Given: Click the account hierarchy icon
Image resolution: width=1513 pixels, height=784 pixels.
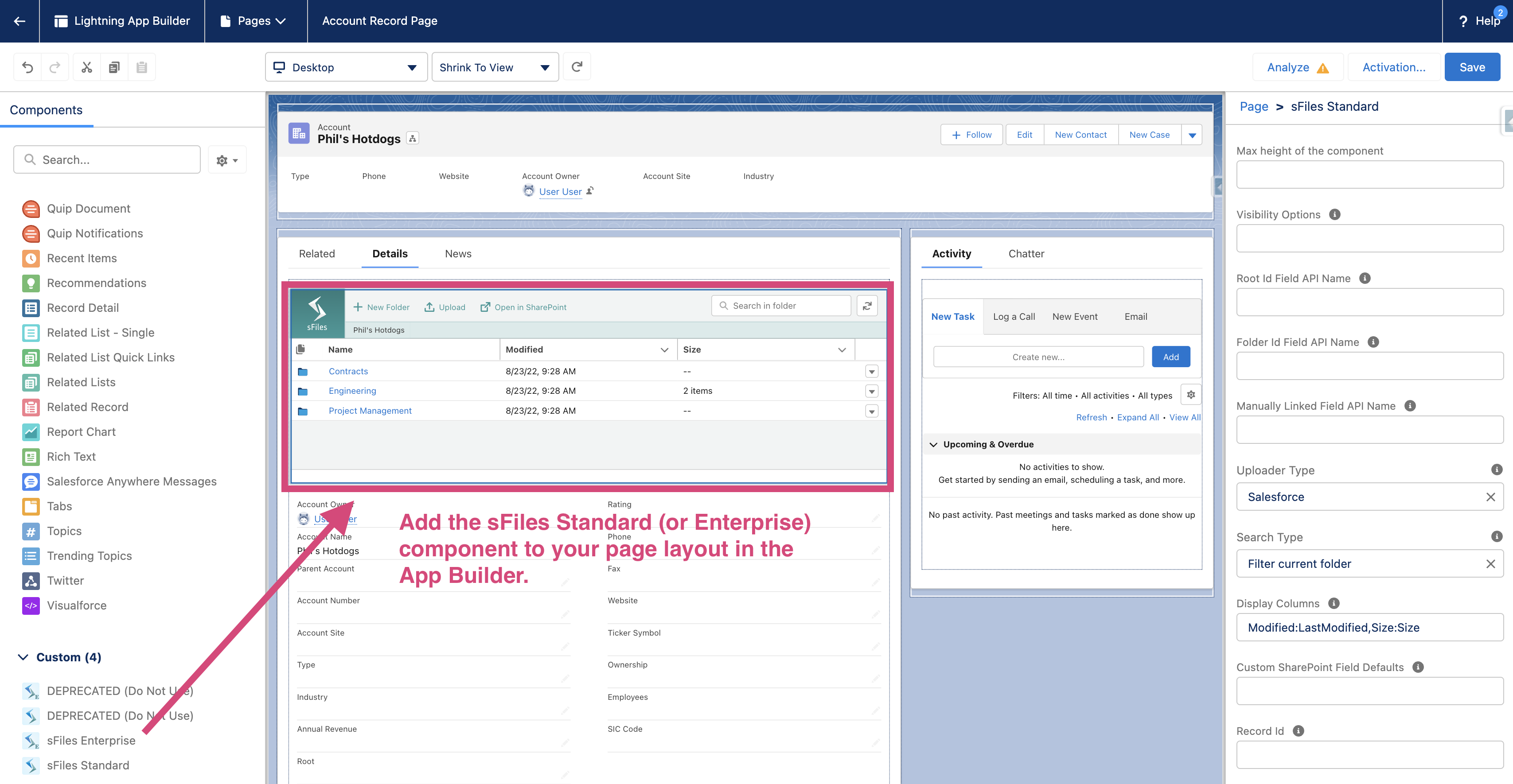Looking at the screenshot, I should click(x=413, y=139).
